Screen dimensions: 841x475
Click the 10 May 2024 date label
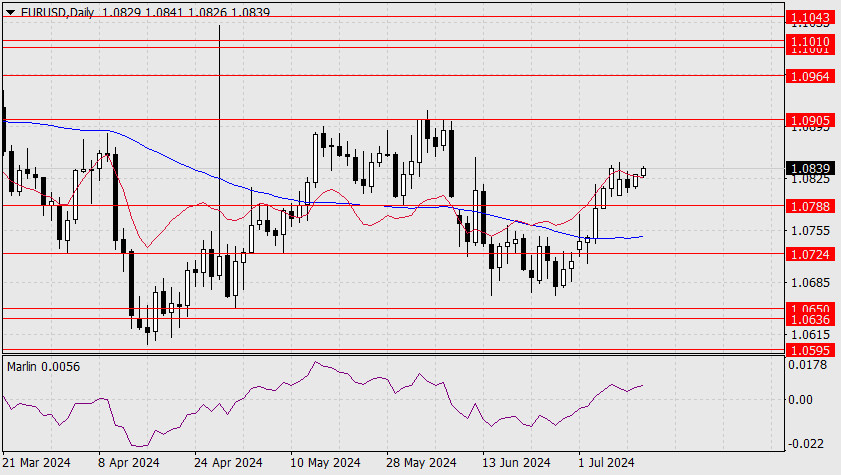click(x=325, y=462)
